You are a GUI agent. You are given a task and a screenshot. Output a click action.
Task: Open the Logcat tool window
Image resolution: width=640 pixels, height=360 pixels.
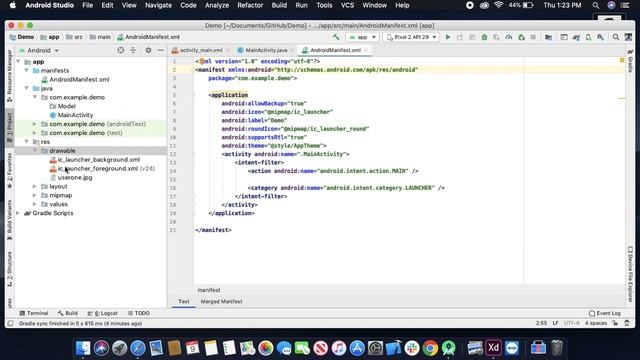click(x=103, y=313)
